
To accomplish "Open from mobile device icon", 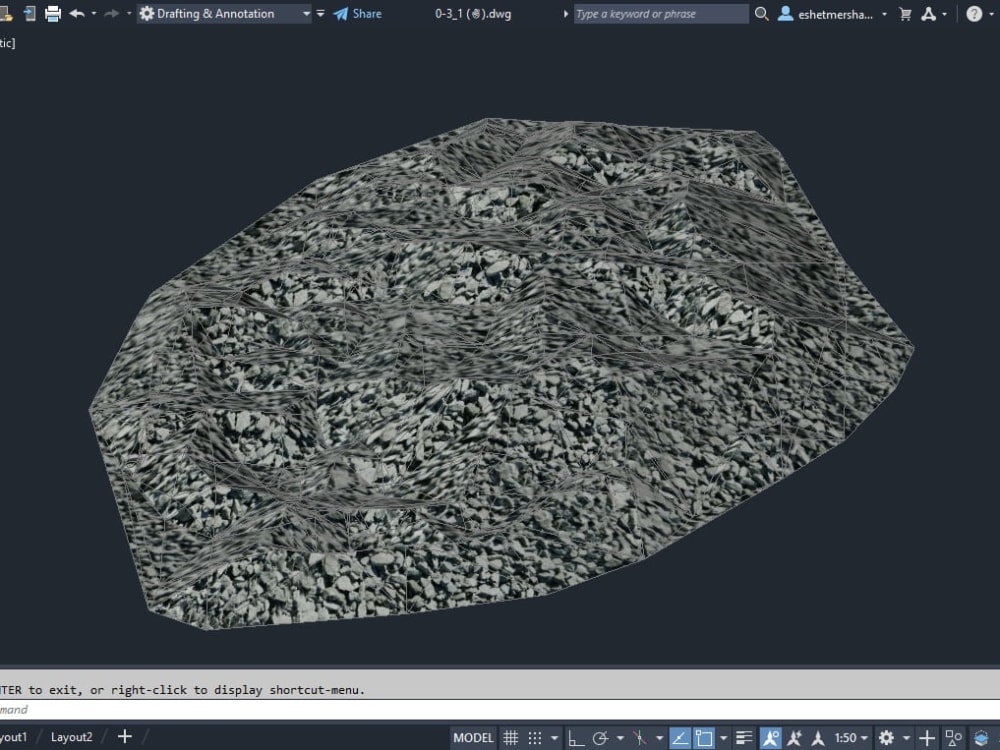I will tap(30, 13).
